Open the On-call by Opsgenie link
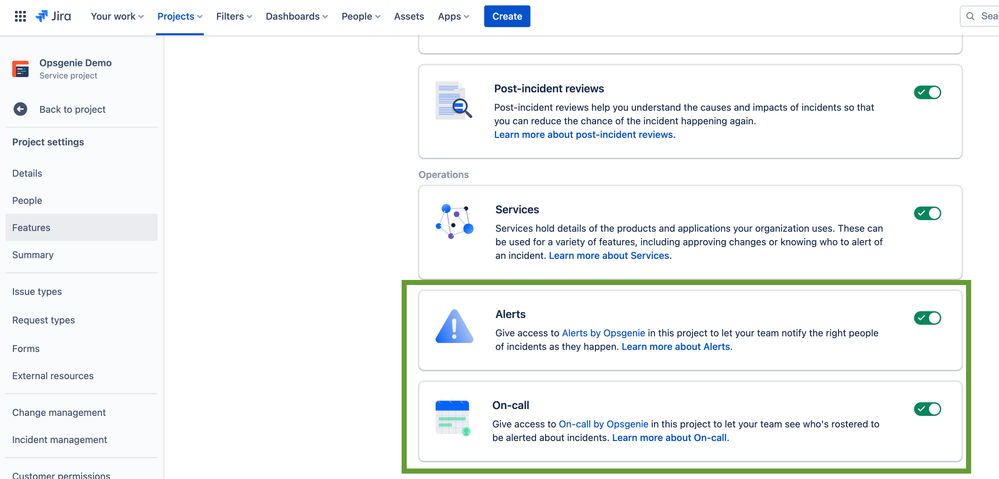The width and height of the screenshot is (999, 479). [603, 424]
